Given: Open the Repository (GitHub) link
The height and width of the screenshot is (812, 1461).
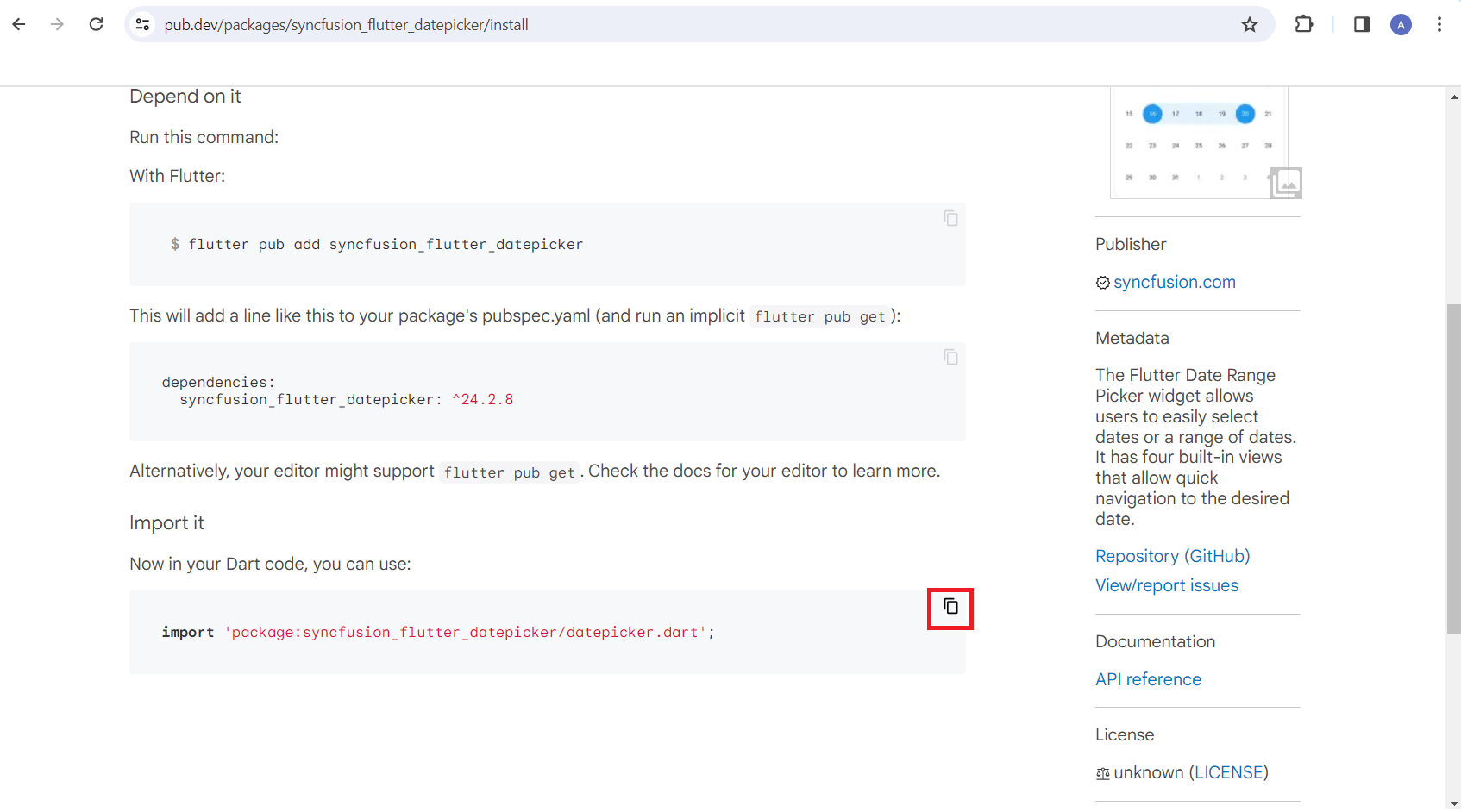Looking at the screenshot, I should [x=1172, y=556].
